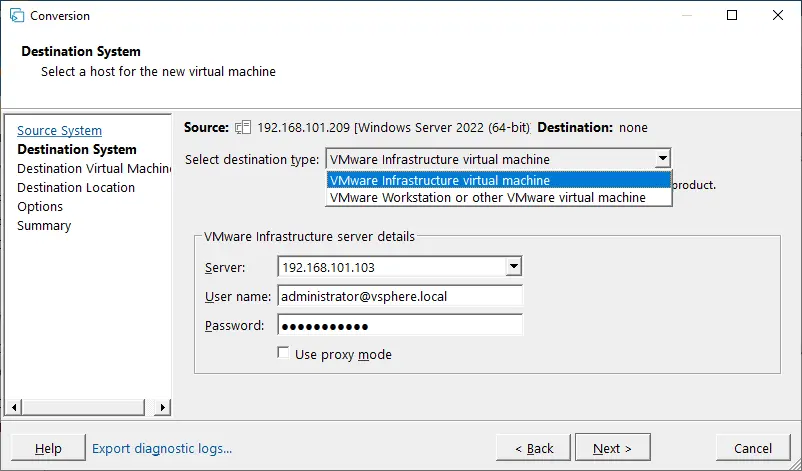Go to the Source System step link
This screenshot has width=802, height=471.
(59, 130)
